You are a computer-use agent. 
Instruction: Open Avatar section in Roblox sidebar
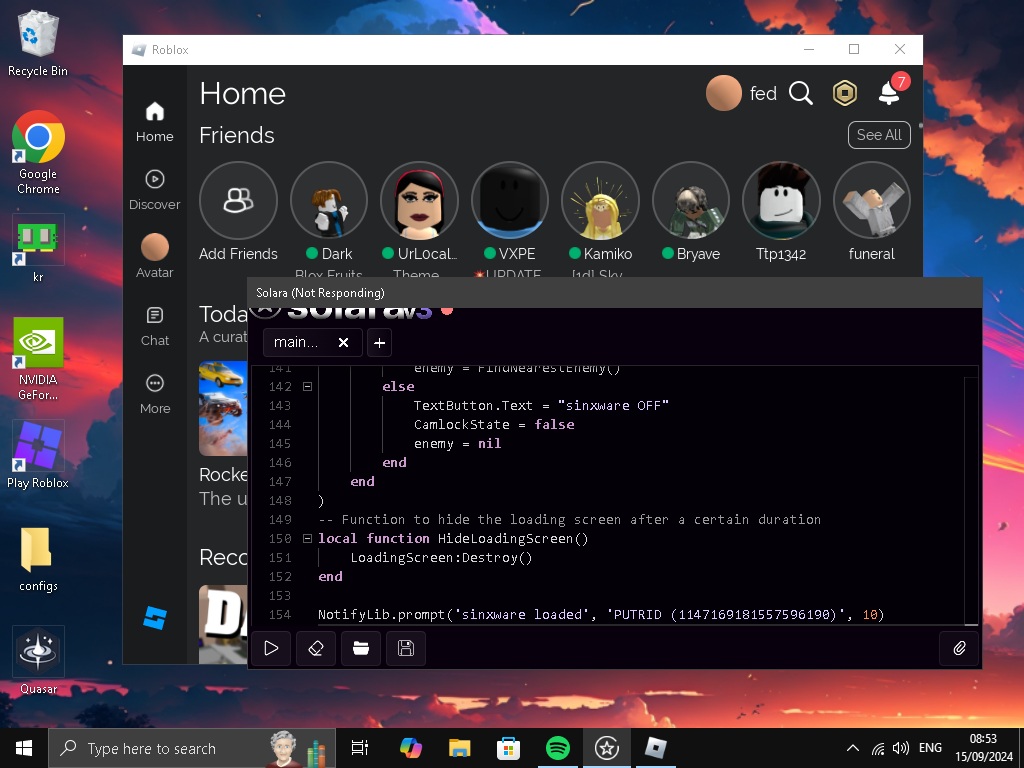pyautogui.click(x=155, y=257)
